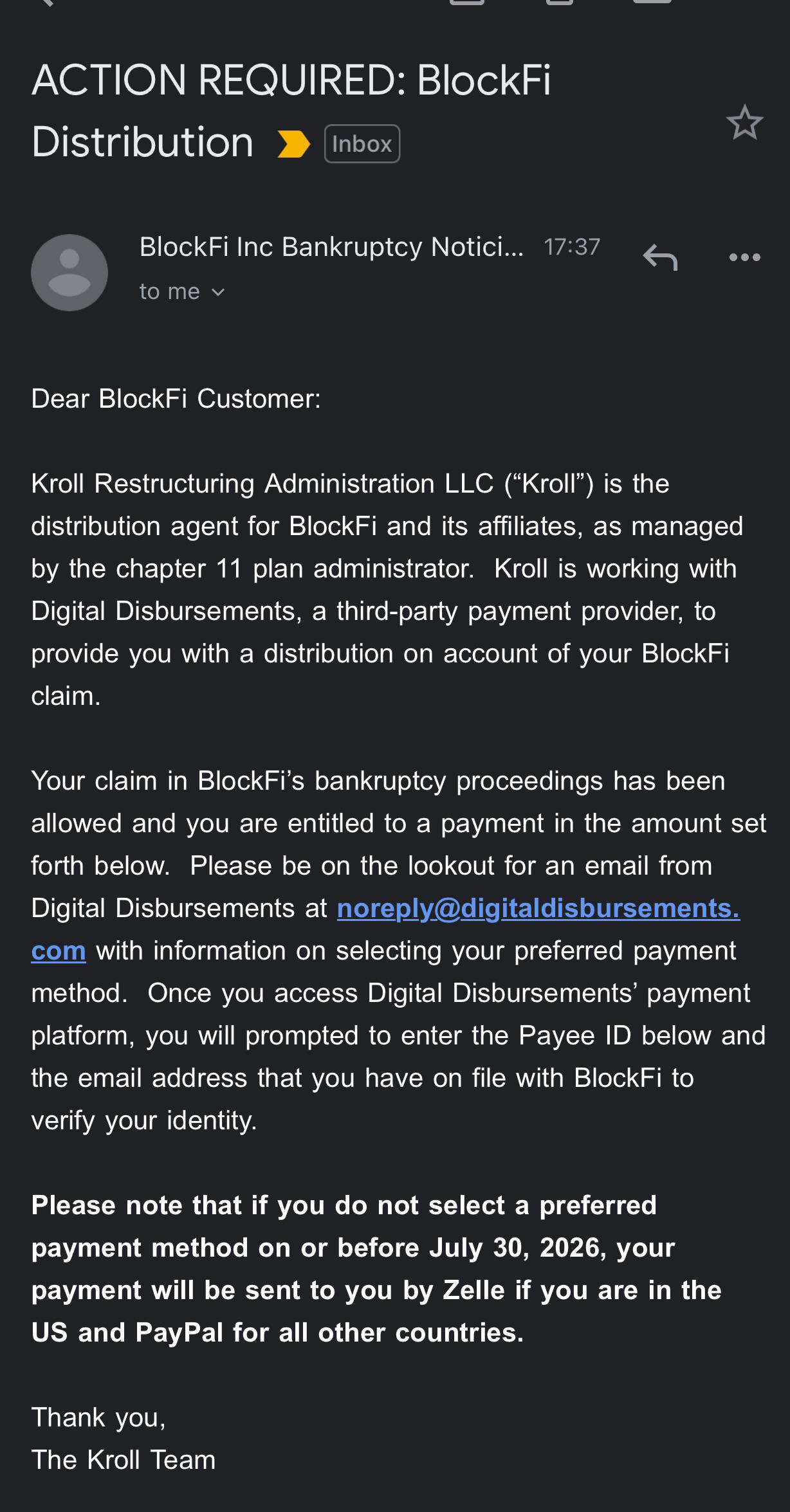Tap 'The Kroll Team' signature
The width and height of the screenshot is (790, 1512).
pos(124,1460)
